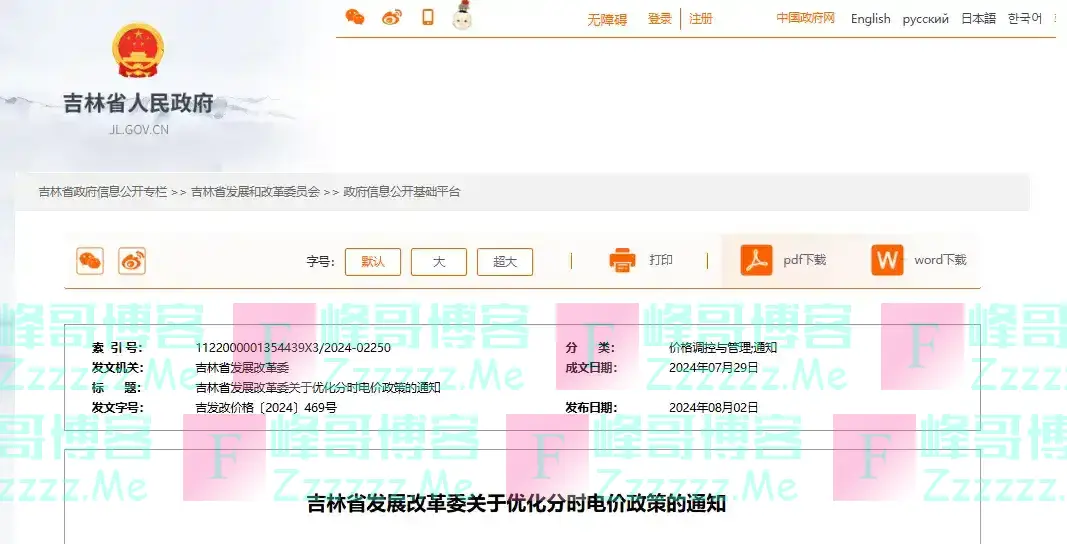Click the 成文日期 label
This screenshot has height=544, width=1067.
591,368
